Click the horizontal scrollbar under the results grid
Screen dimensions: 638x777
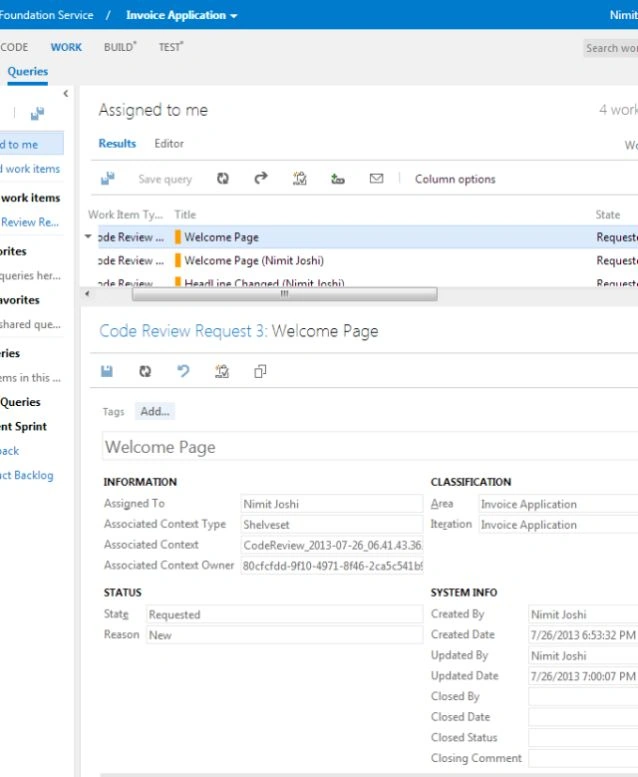pyautogui.click(x=285, y=294)
